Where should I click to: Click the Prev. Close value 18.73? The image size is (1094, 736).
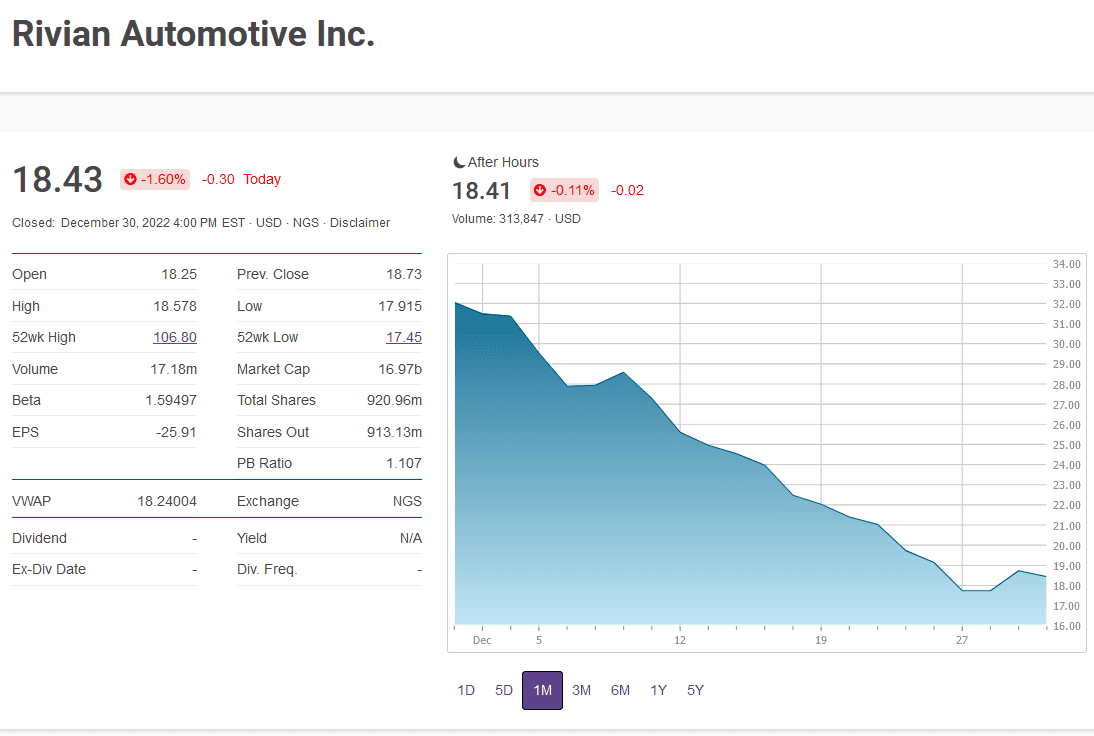coord(404,274)
